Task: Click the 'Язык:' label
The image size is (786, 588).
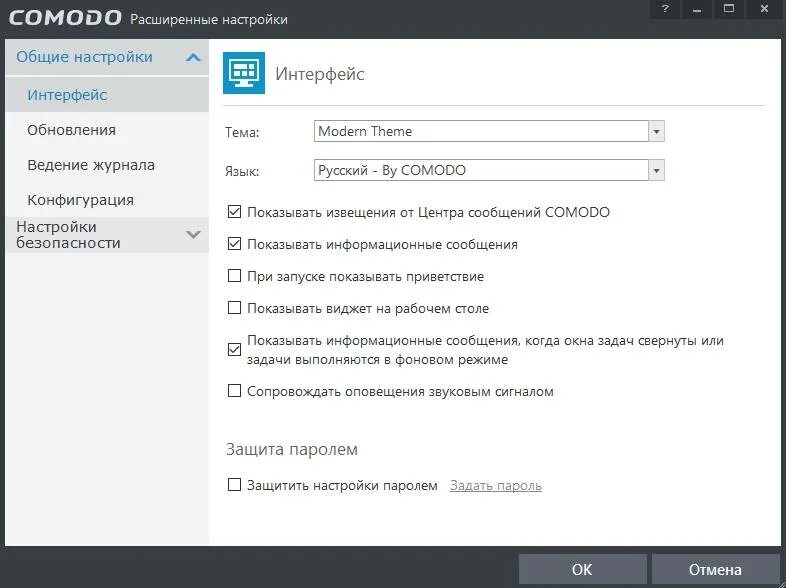Action: point(242,171)
